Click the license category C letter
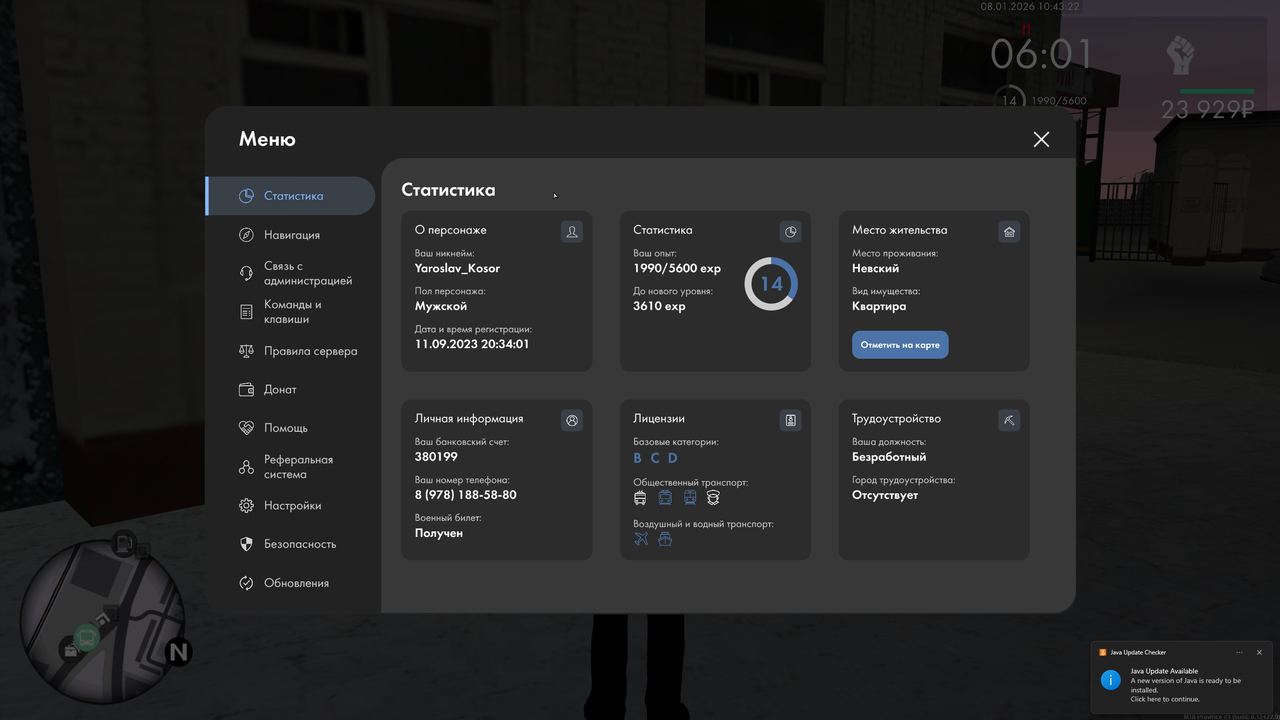 (655, 458)
